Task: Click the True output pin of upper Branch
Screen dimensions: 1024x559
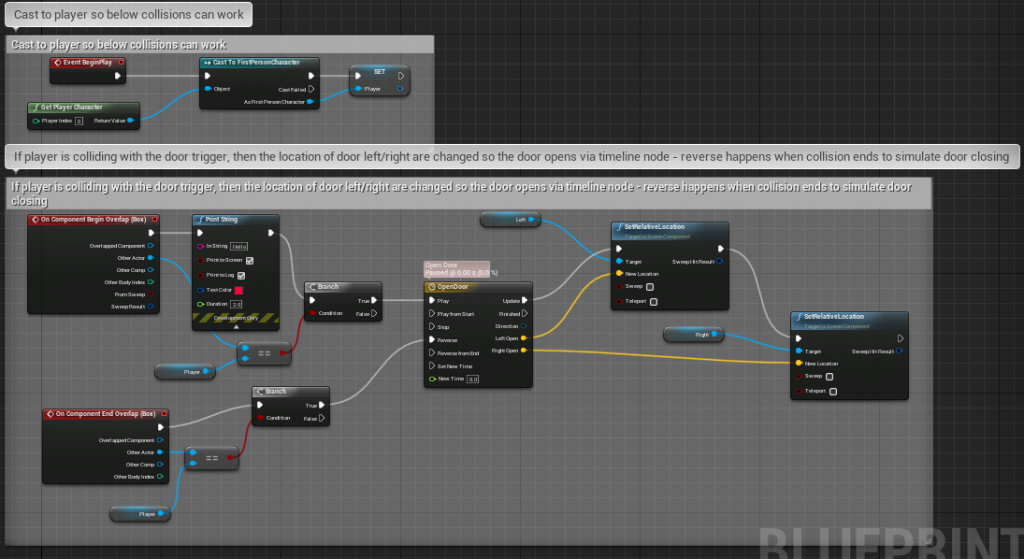Action: [376, 299]
